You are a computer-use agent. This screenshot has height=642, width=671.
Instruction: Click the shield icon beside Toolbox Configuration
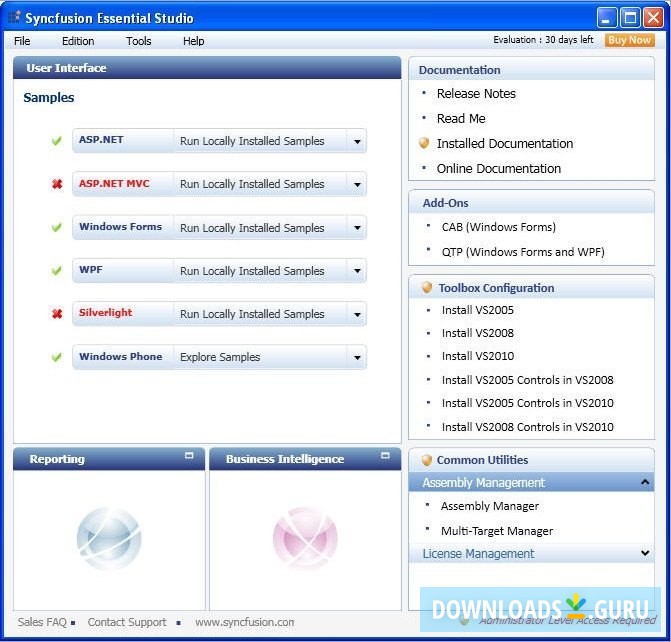(427, 287)
